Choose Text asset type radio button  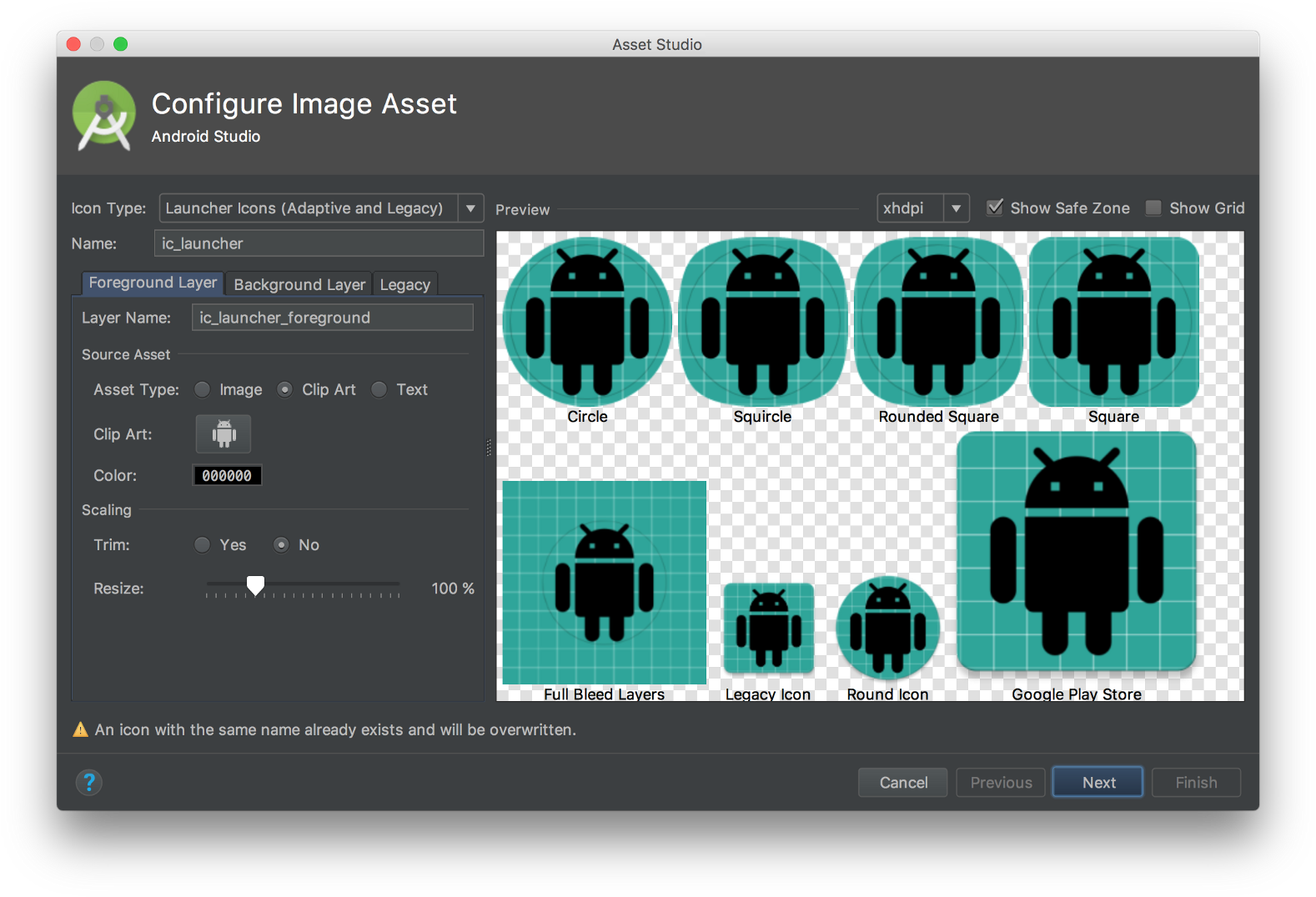point(379,389)
